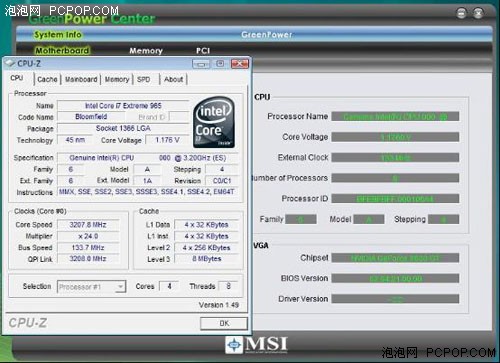Viewport: 500px width, 363px height.
Task: Click the VGA Chipset value field
Action: click(395, 258)
